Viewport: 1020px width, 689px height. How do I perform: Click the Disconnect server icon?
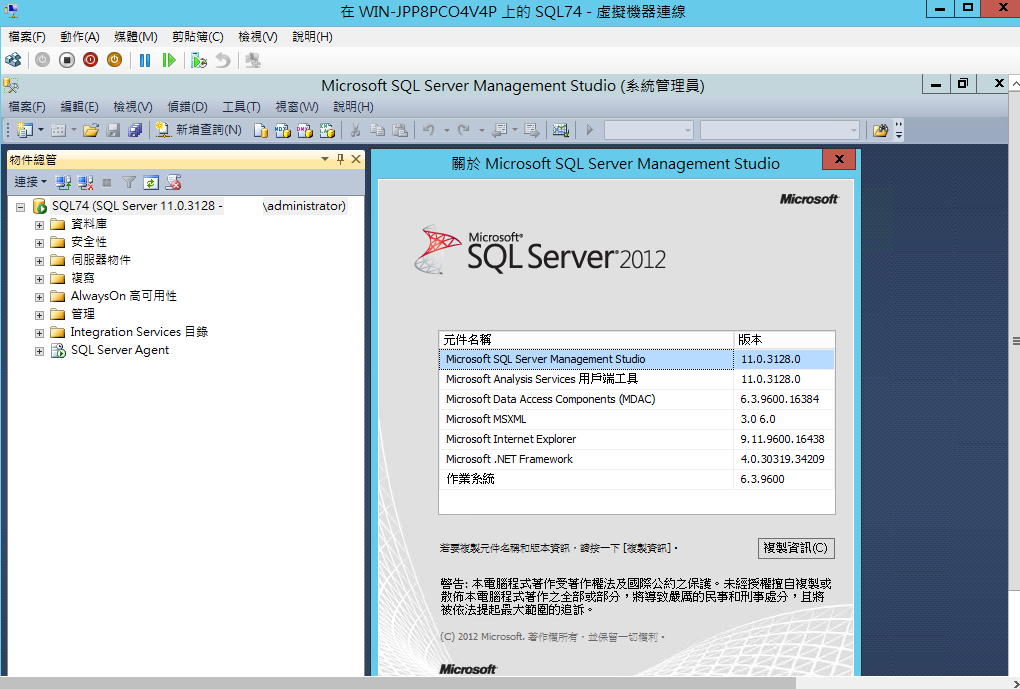pos(85,183)
